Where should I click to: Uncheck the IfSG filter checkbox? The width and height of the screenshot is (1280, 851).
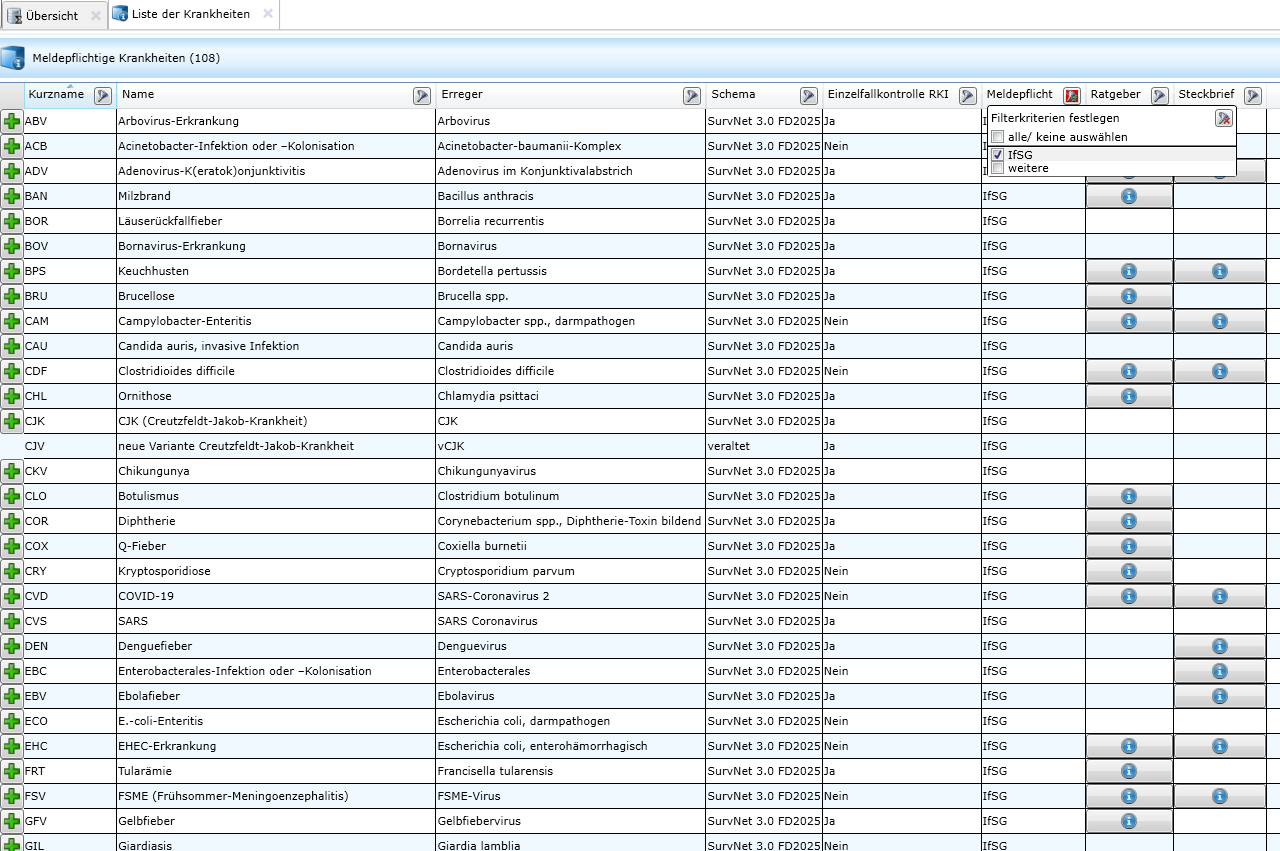(997, 155)
